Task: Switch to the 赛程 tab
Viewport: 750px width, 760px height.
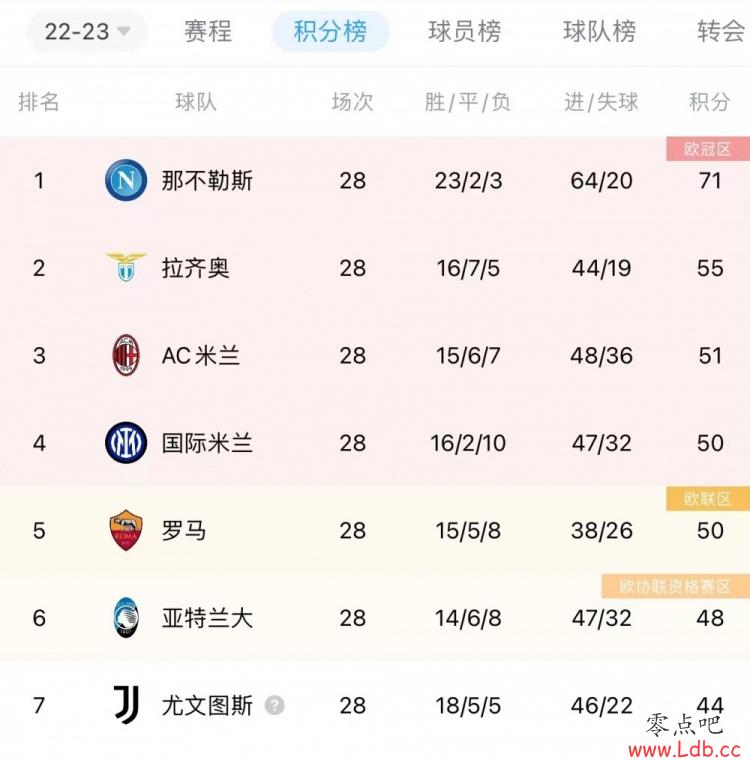Action: pyautogui.click(x=208, y=32)
